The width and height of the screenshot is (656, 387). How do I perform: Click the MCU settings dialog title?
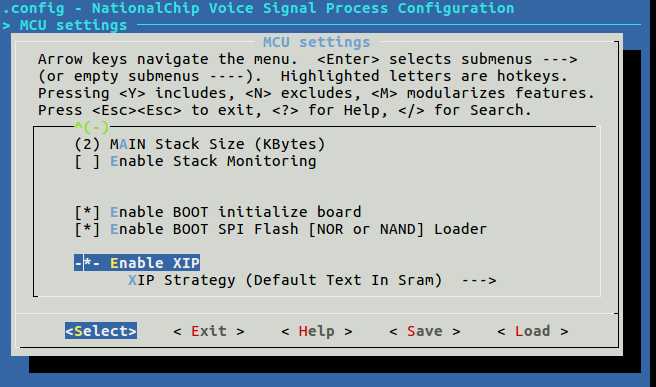[x=317, y=42]
